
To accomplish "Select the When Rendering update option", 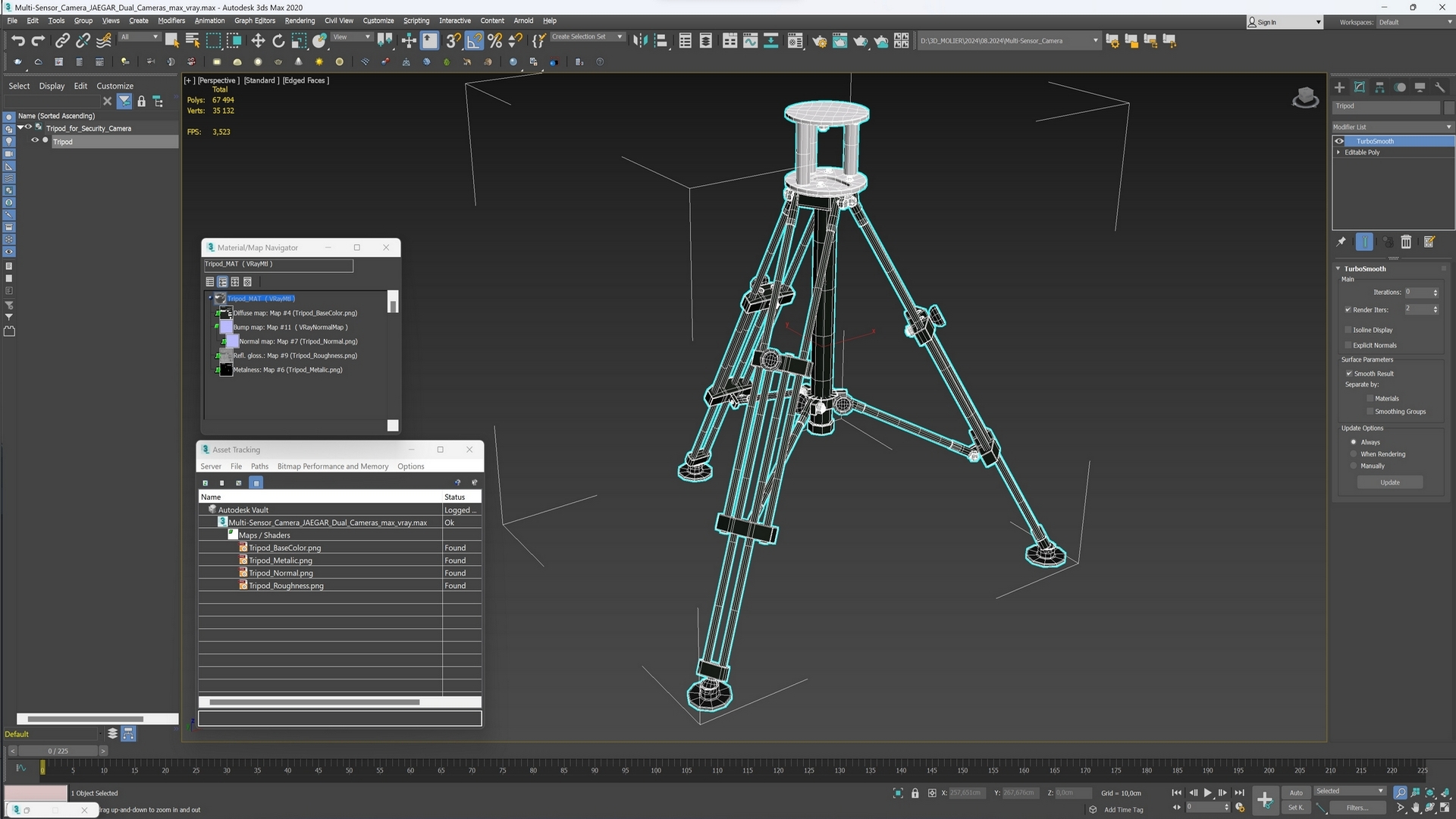I will coord(1354,454).
